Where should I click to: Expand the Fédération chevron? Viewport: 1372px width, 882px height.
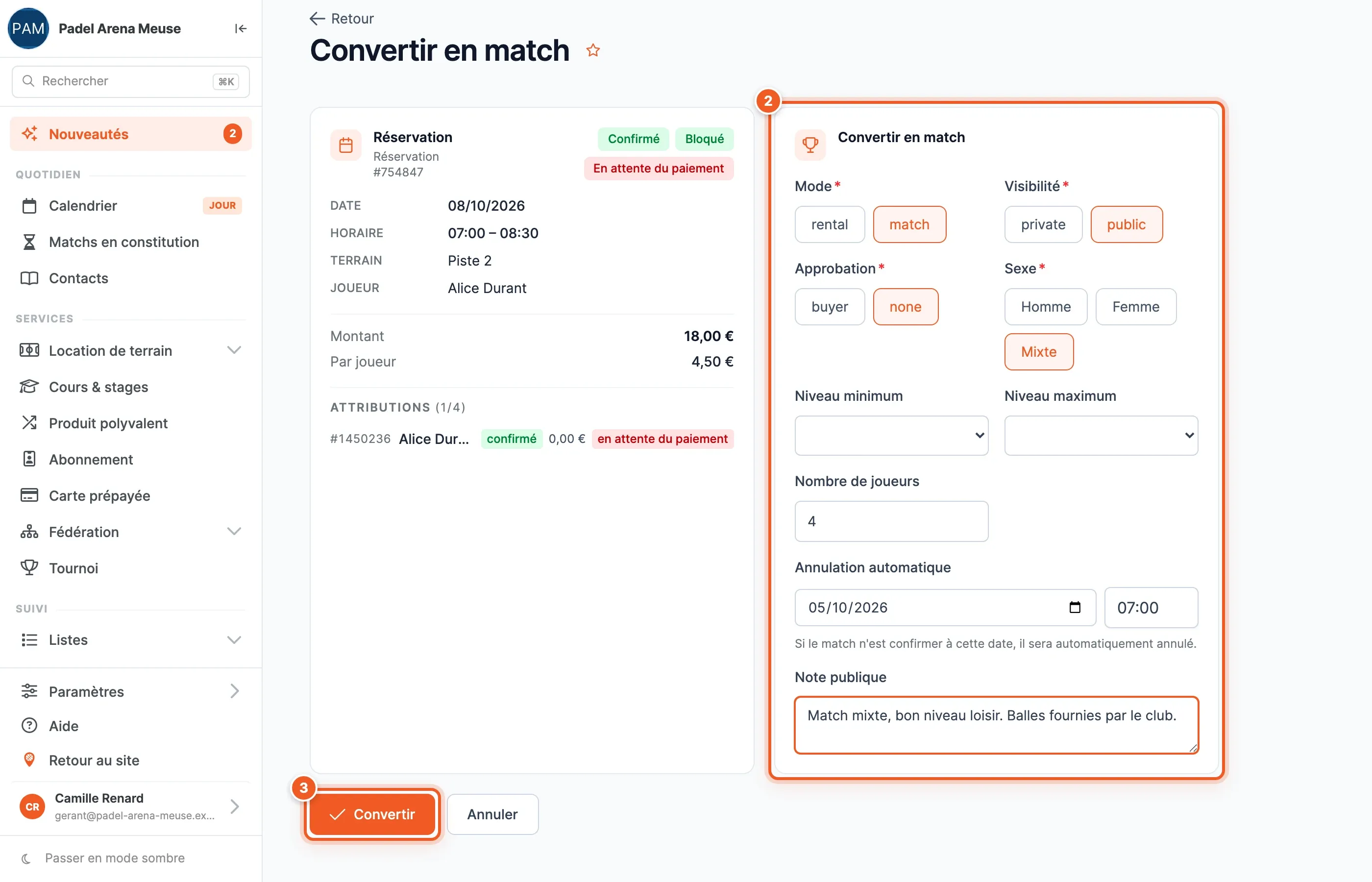click(x=234, y=532)
